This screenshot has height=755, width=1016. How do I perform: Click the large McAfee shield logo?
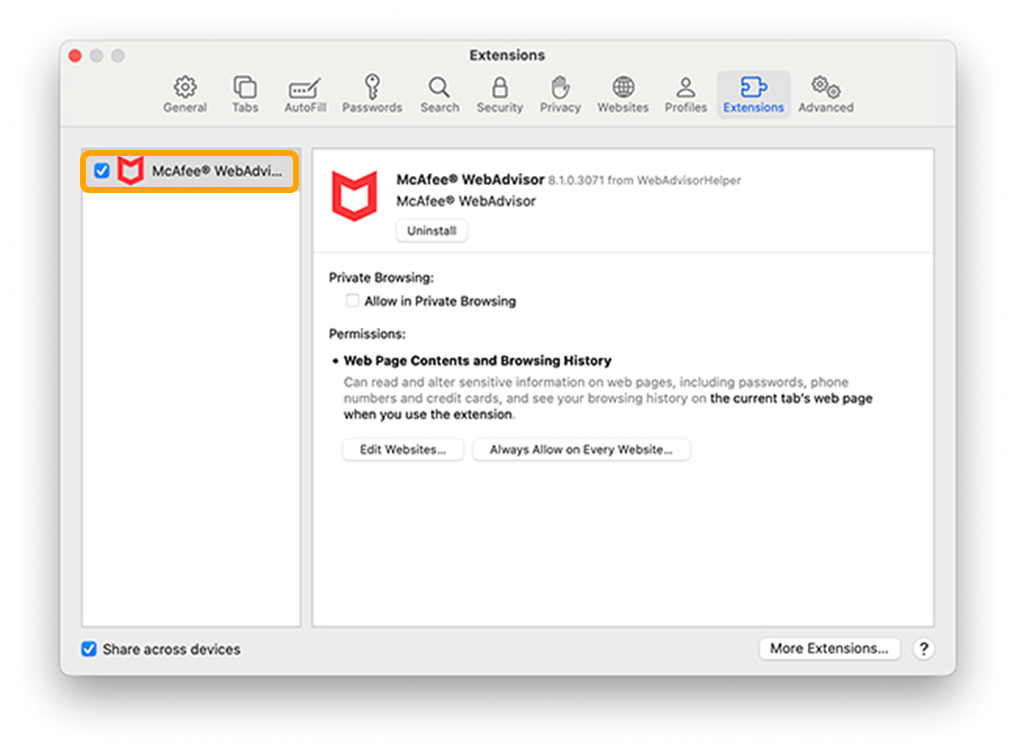(x=355, y=196)
